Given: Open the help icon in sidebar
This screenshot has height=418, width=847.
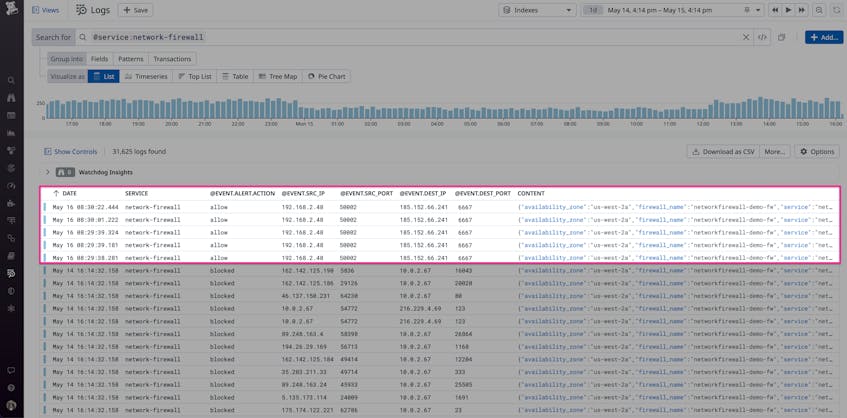Looking at the screenshot, I should click(x=11, y=388).
